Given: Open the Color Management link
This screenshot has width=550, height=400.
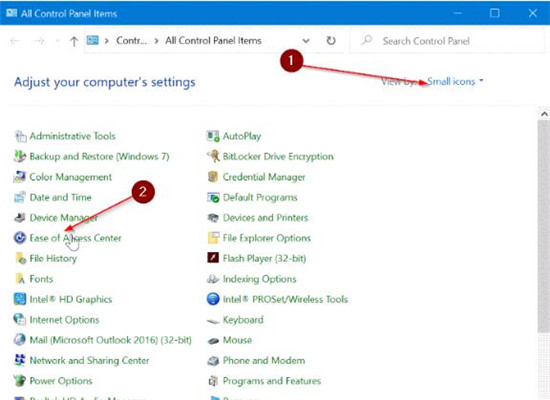Looking at the screenshot, I should tap(71, 177).
